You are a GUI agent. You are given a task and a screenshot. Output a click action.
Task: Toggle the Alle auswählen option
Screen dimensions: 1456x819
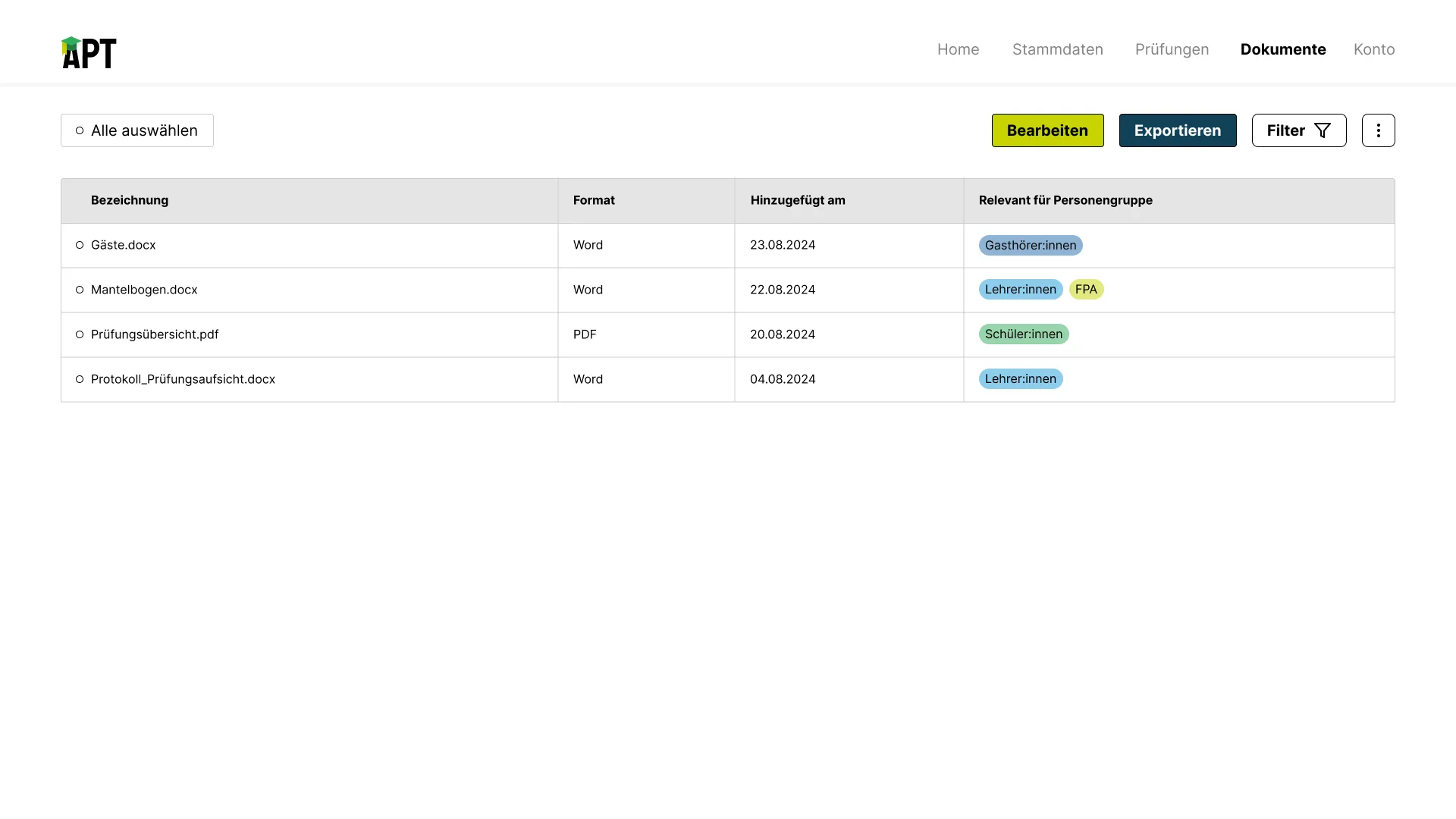point(137,130)
